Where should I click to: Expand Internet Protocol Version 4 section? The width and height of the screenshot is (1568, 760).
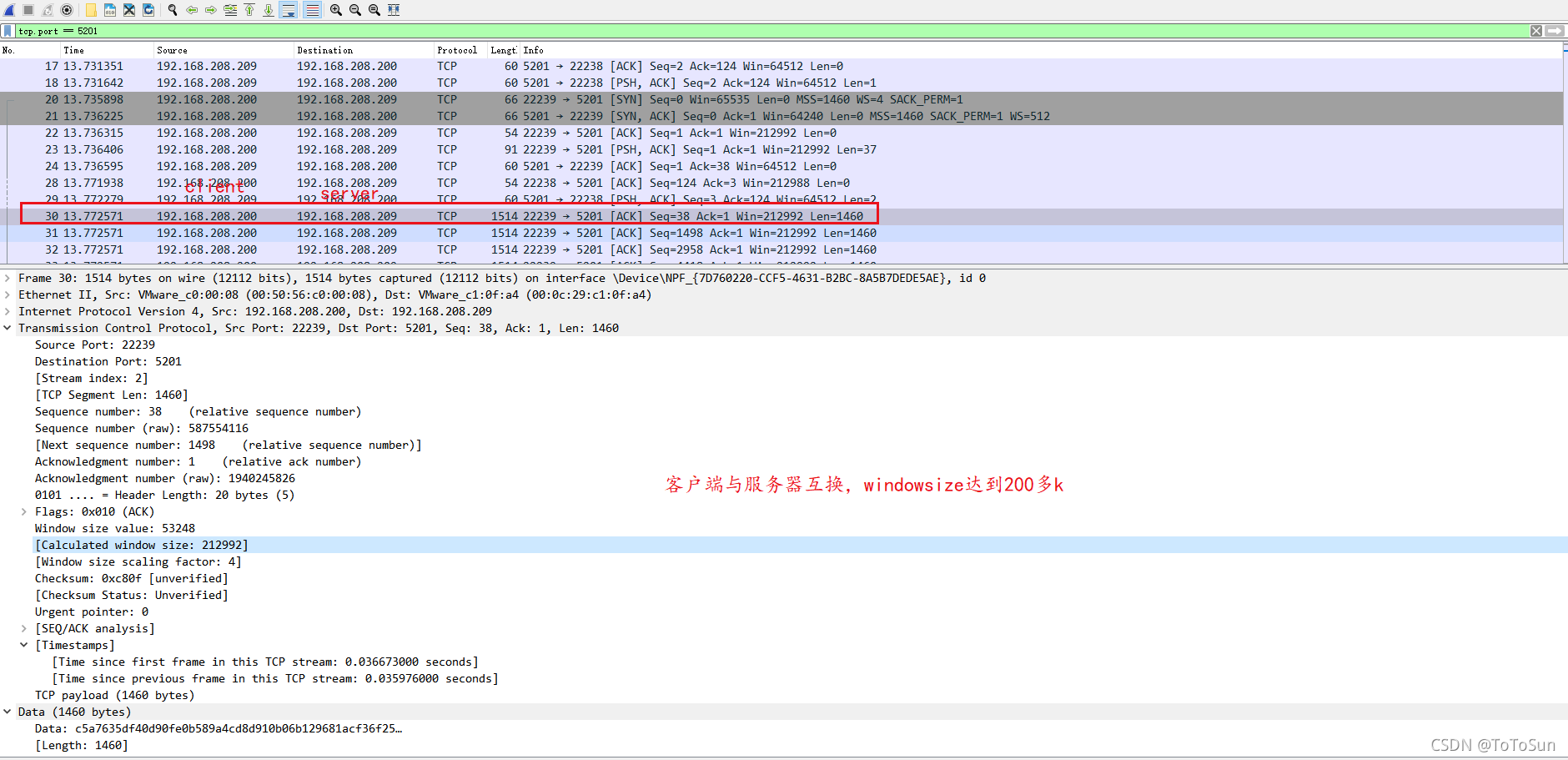(8, 311)
